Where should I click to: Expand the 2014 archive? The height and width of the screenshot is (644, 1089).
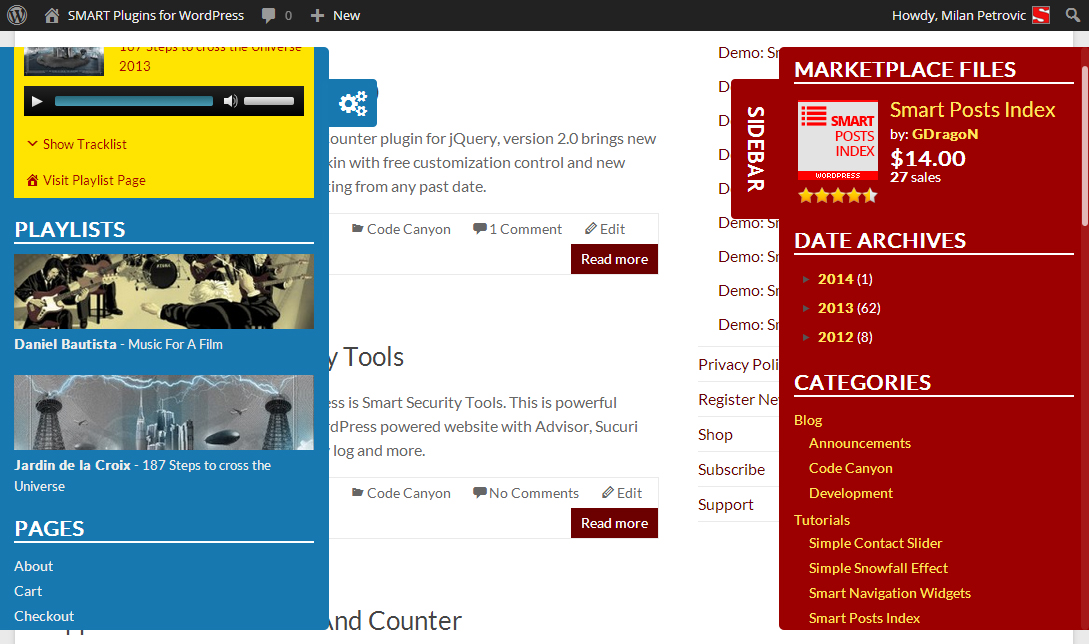(806, 279)
